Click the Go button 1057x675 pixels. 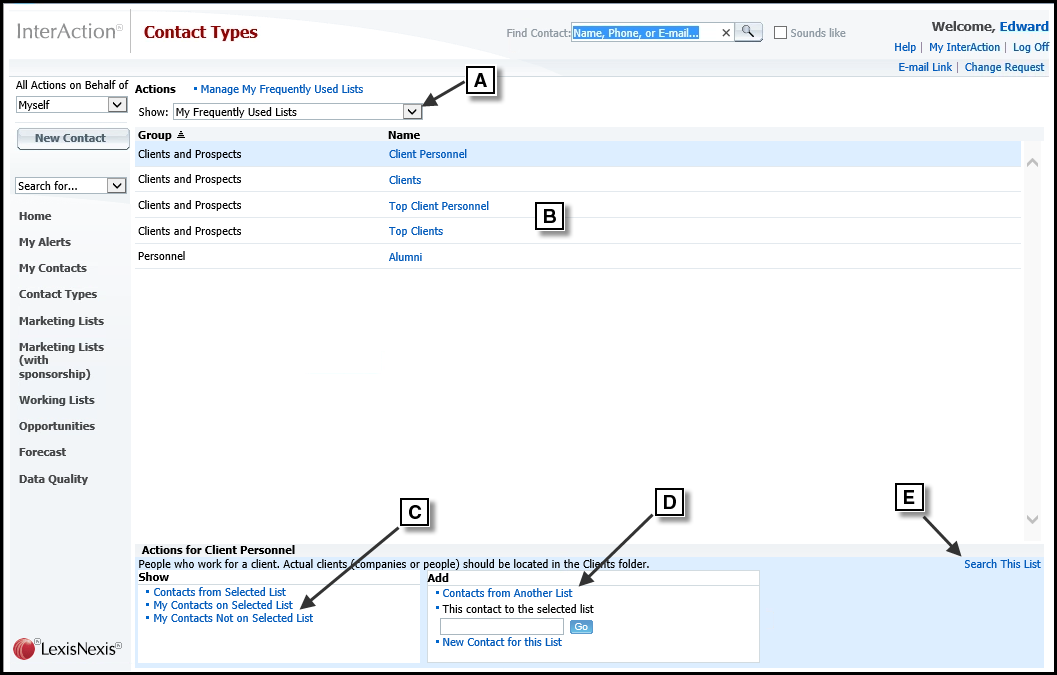pyautogui.click(x=581, y=626)
